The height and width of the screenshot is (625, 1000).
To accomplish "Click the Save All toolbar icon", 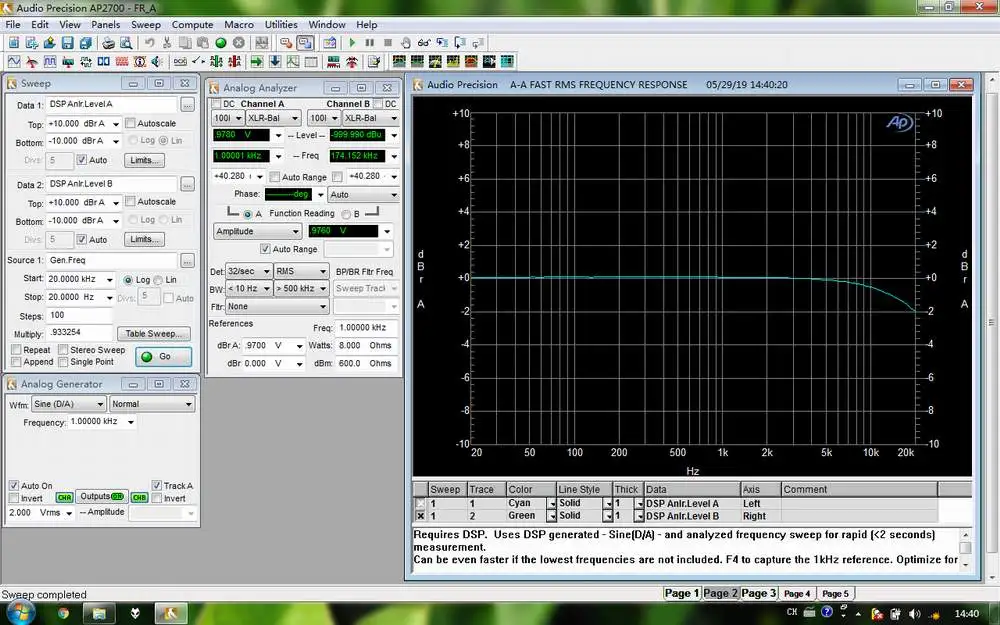I will click(x=85, y=43).
